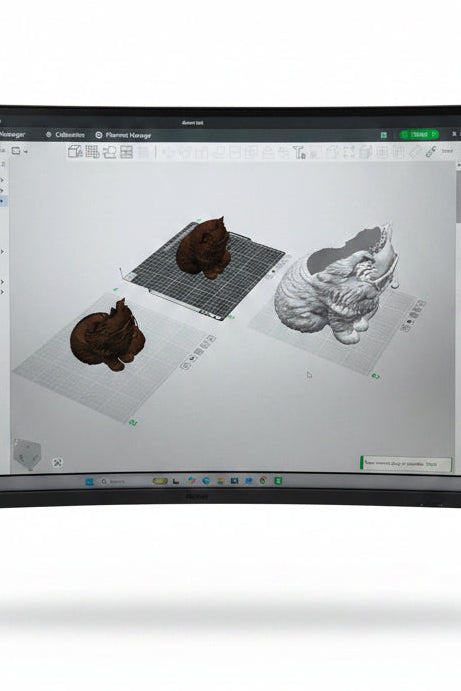
Task: Click the lowest side icon on plate 03
Action: [x=405, y=327]
